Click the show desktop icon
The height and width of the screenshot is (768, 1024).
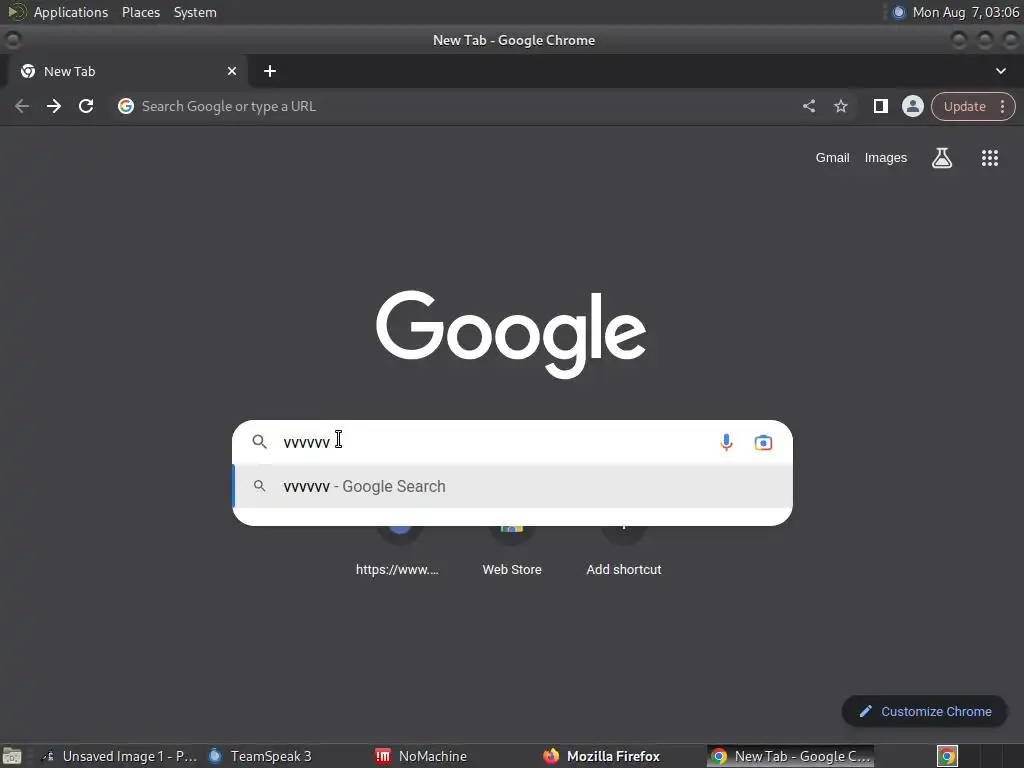point(12,756)
